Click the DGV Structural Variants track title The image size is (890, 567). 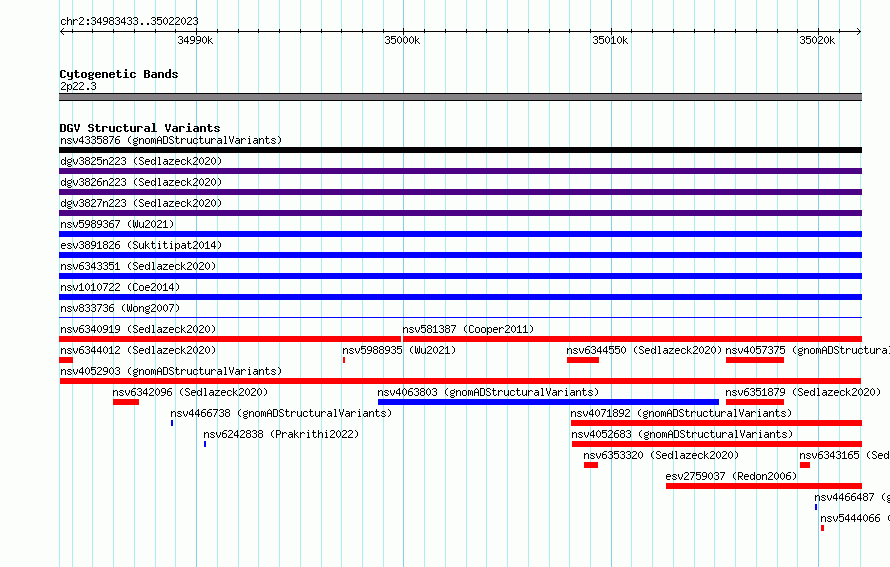140,128
